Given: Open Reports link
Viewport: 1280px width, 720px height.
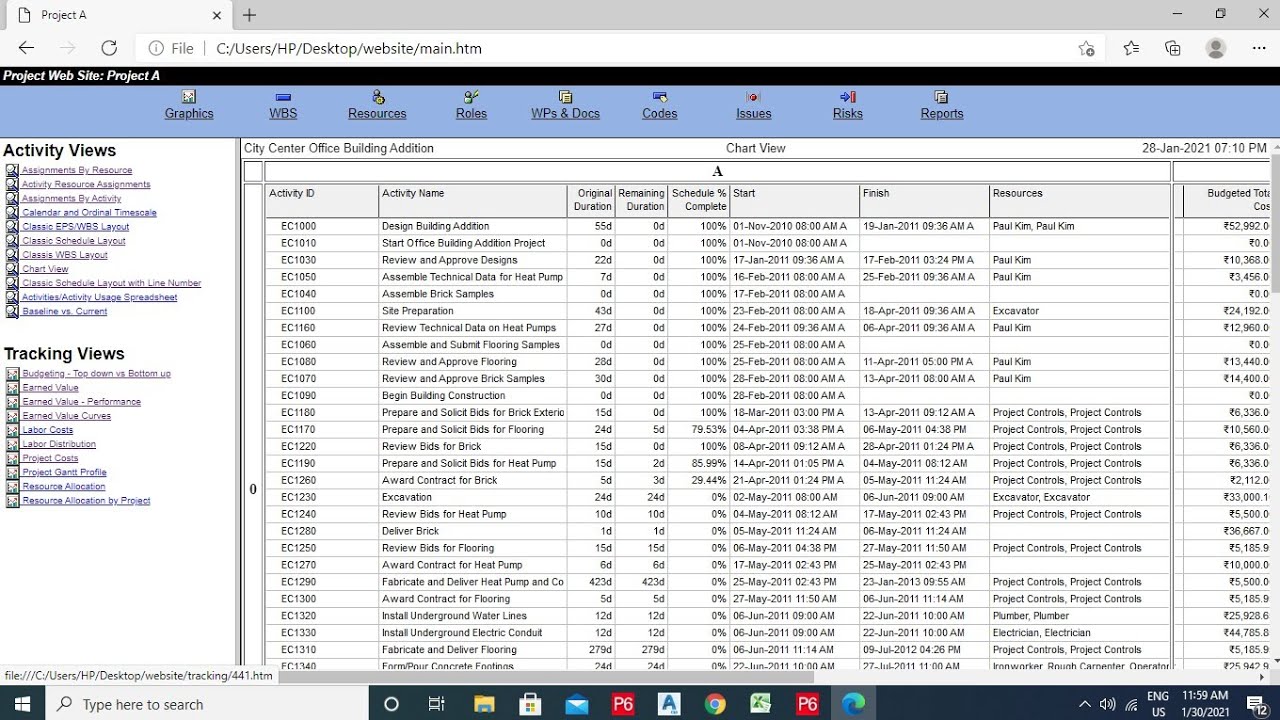Looking at the screenshot, I should tap(942, 114).
